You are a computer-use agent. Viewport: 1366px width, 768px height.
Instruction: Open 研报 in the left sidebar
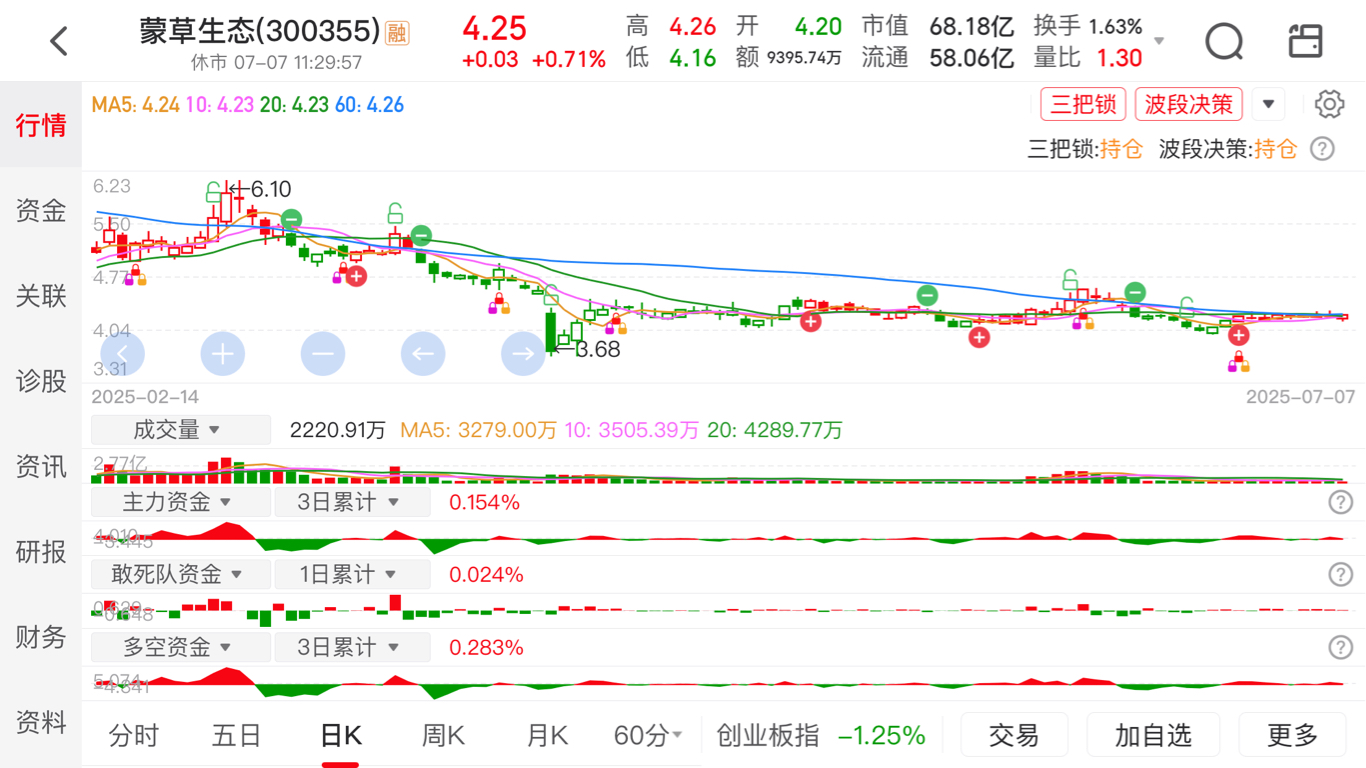(x=41, y=552)
